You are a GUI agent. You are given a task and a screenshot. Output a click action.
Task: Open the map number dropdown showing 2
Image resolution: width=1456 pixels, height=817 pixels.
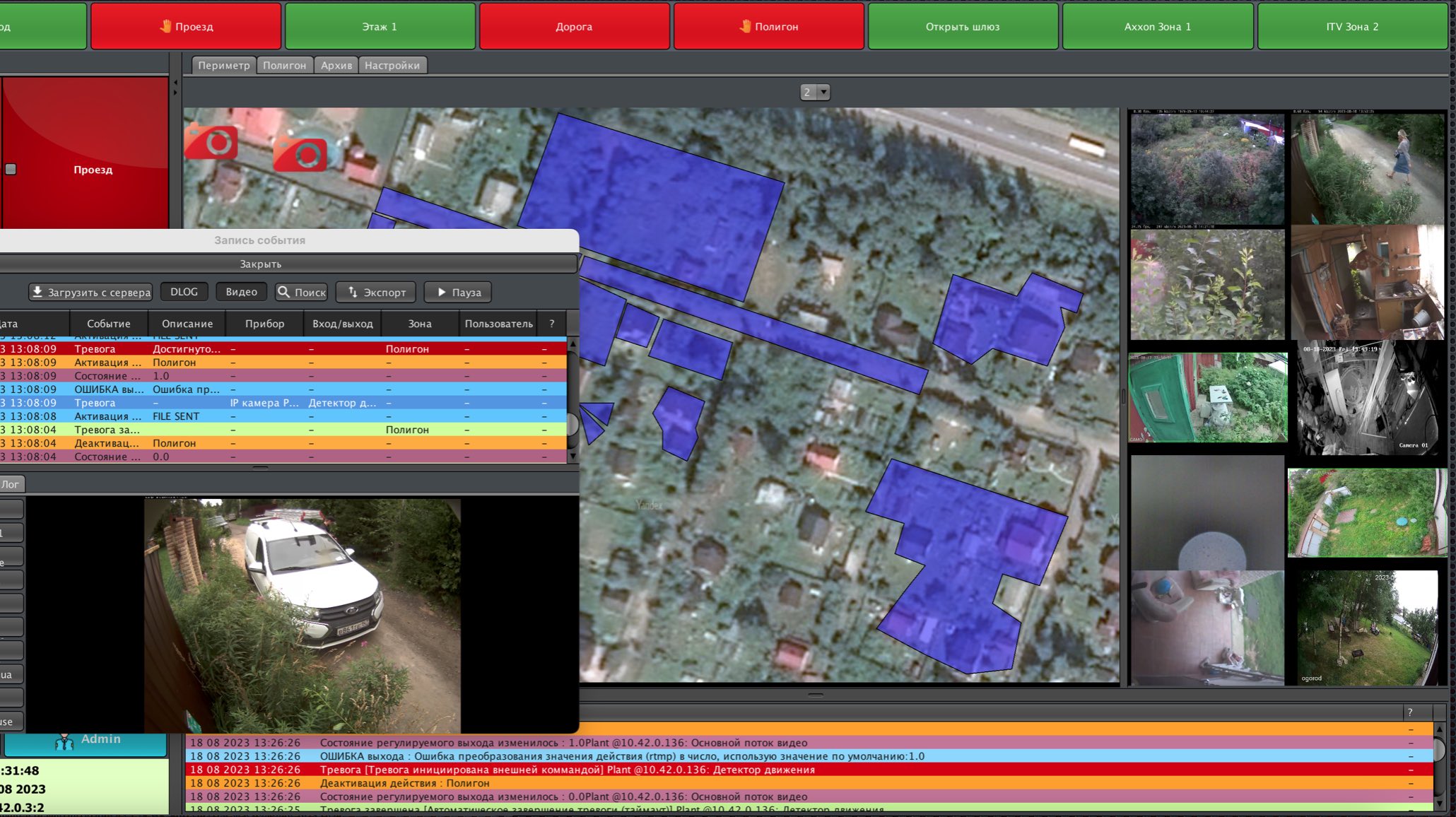click(x=815, y=92)
